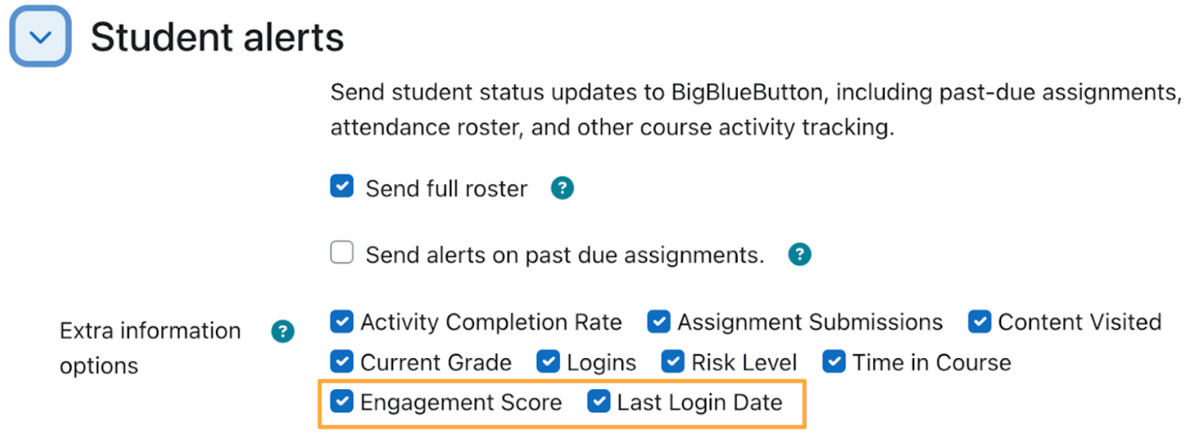1200x438 pixels.
Task: Click the Engagement Score label text
Action: click(x=461, y=403)
